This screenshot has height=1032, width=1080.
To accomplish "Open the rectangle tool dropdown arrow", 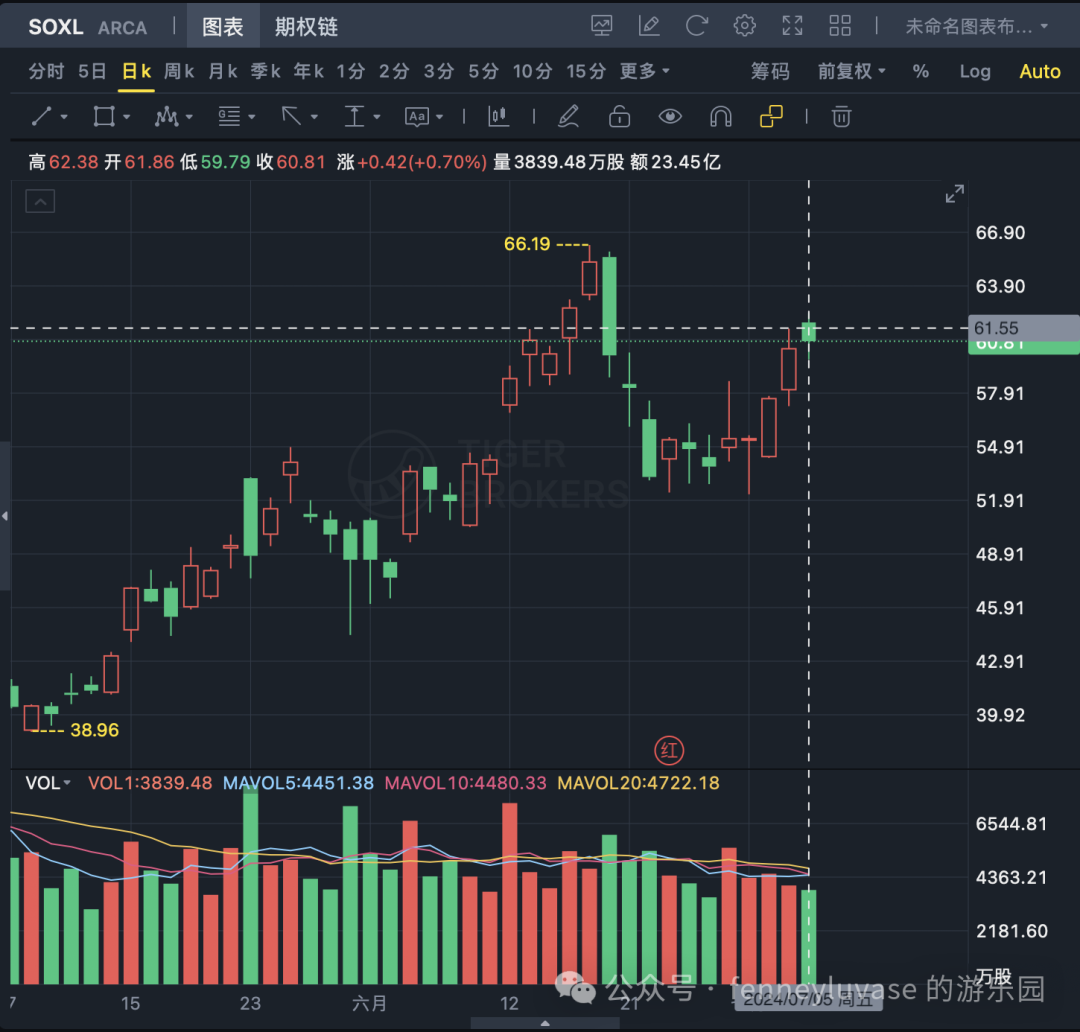I will coord(127,117).
